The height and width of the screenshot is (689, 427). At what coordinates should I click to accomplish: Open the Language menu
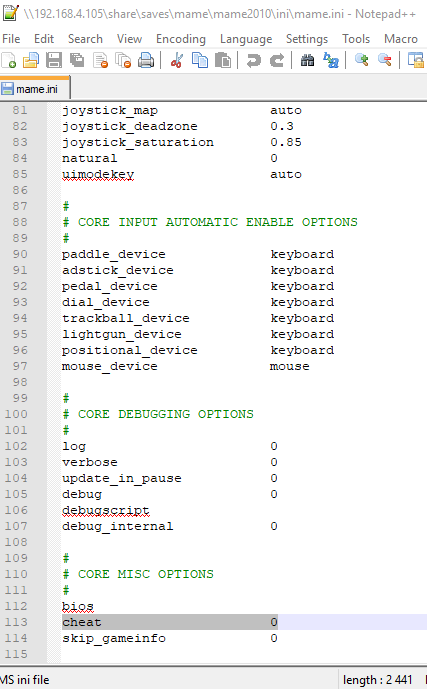[x=246, y=39]
